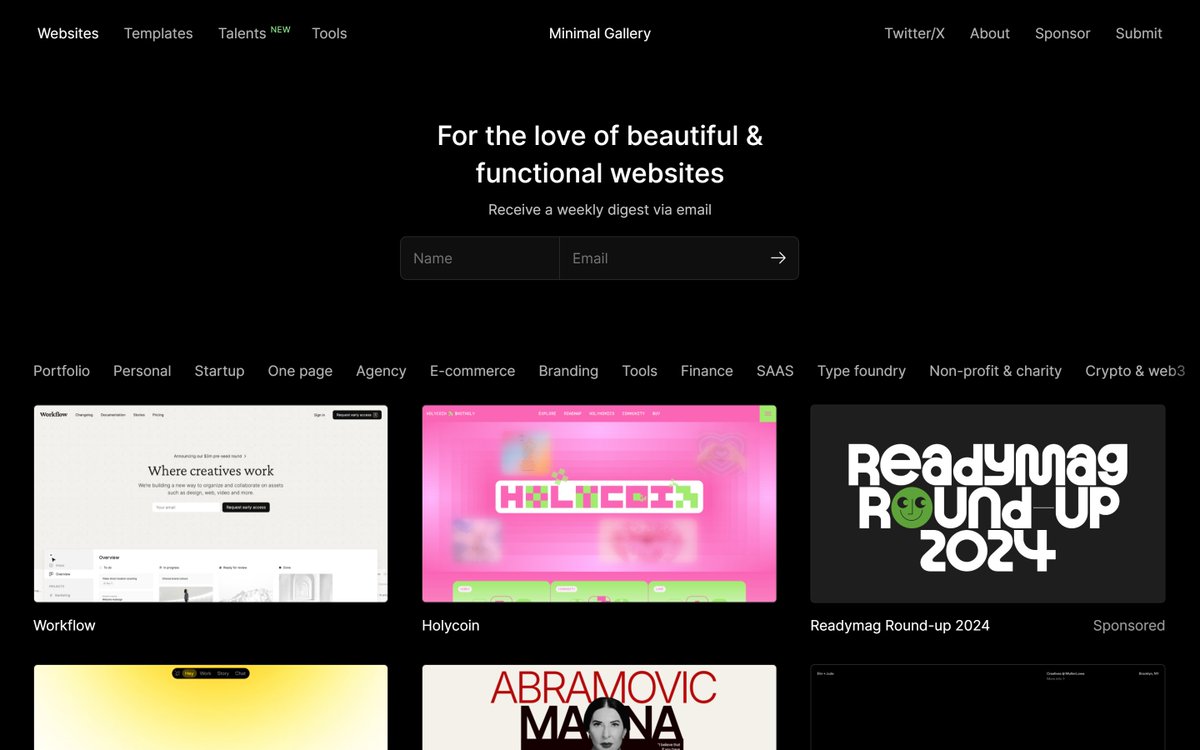Screen dimensions: 1200x750
Task: Filter by SAAS category
Action: click(x=775, y=370)
